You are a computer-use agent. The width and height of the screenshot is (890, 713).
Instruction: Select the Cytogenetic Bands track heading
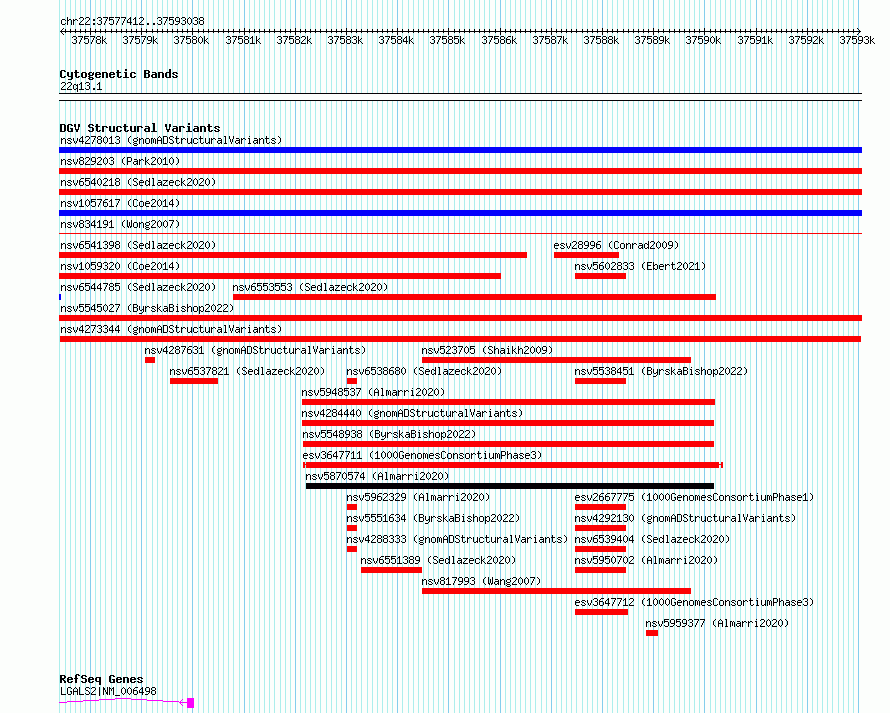coord(119,74)
